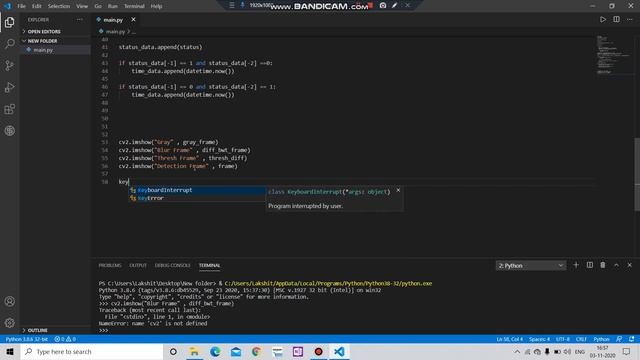Open the Explorer view in activity bar
640x360 pixels.
click(x=9, y=22)
